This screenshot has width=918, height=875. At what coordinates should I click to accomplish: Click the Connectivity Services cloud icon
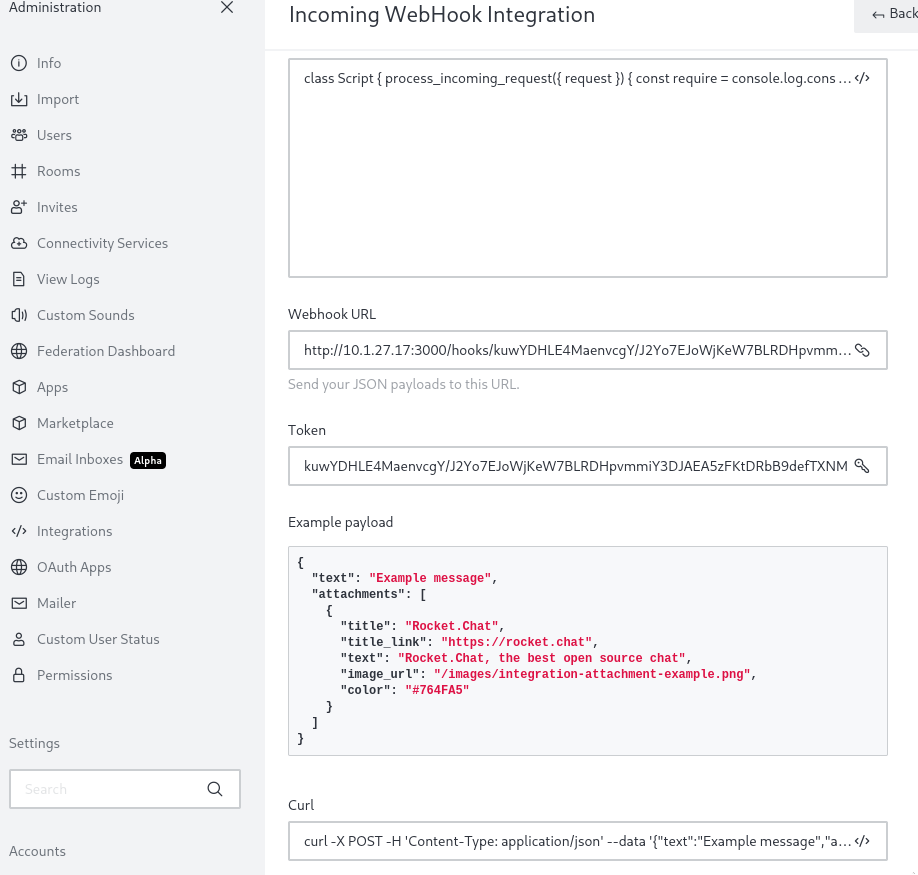click(x=19, y=243)
